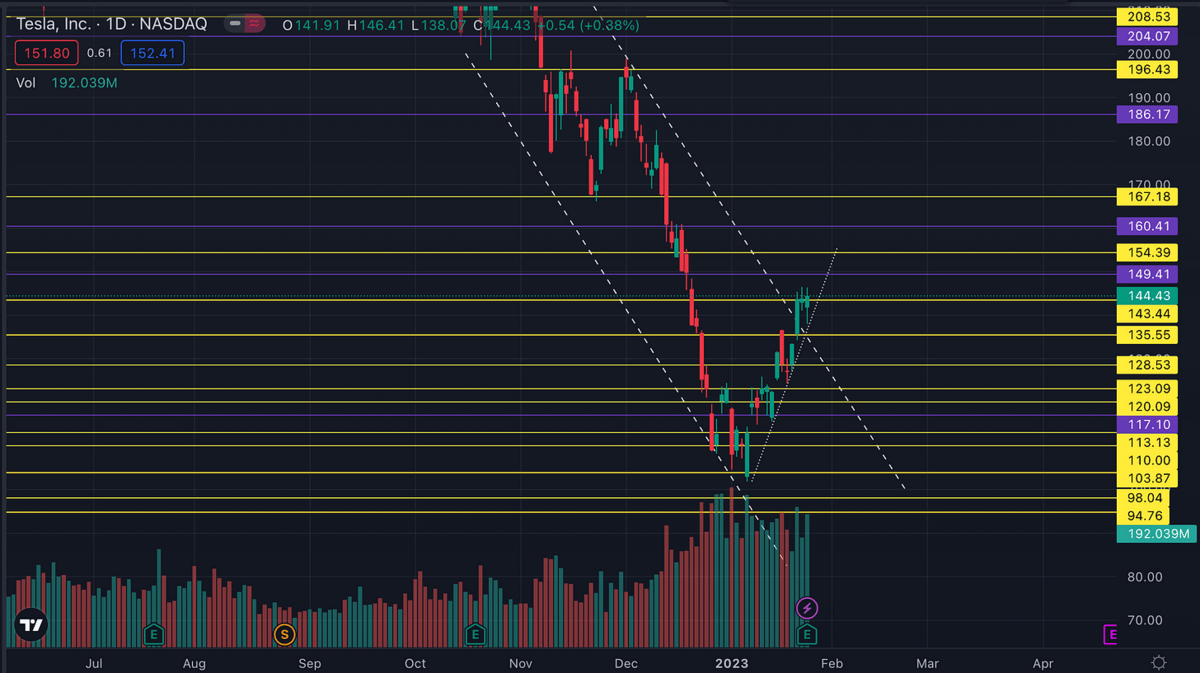
Task: Click the 2023 label on time axis
Action: 731,663
